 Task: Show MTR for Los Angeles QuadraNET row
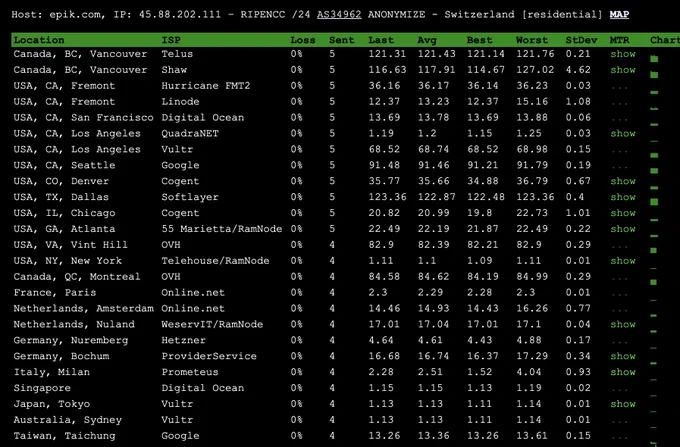(623, 134)
